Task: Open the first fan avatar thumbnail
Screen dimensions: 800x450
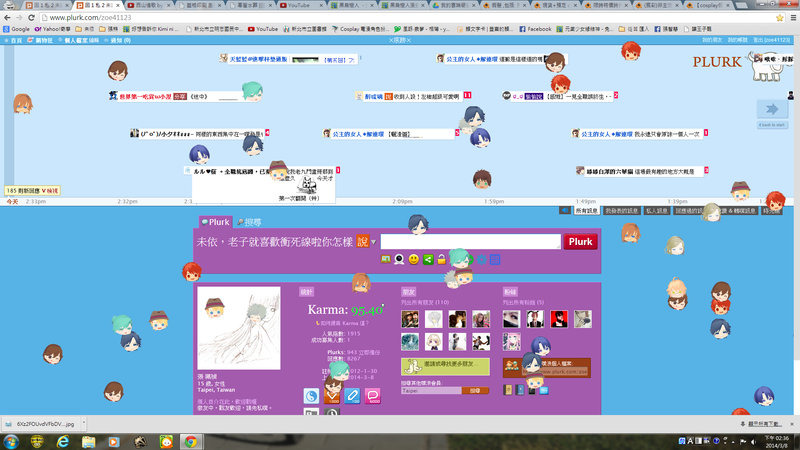Action: coord(511,319)
